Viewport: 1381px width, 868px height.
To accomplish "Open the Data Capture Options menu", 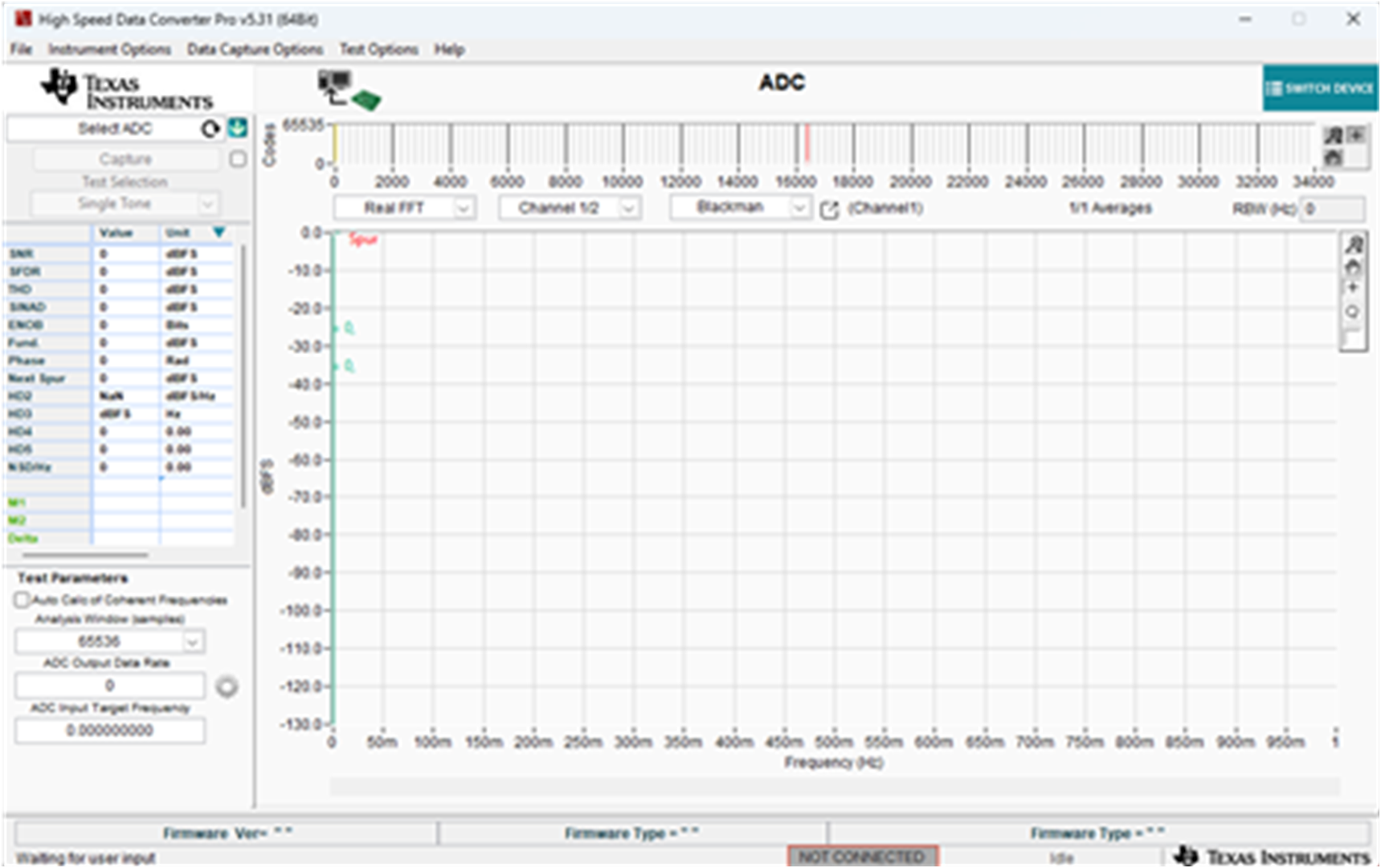I will coord(255,49).
